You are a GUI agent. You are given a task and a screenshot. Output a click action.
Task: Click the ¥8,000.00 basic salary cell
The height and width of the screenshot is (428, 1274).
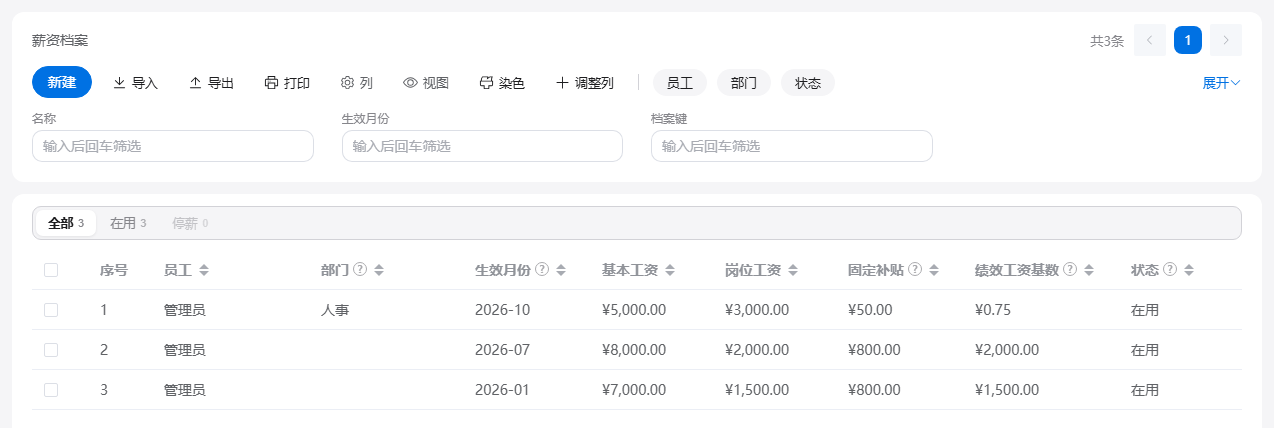[x=634, y=350]
